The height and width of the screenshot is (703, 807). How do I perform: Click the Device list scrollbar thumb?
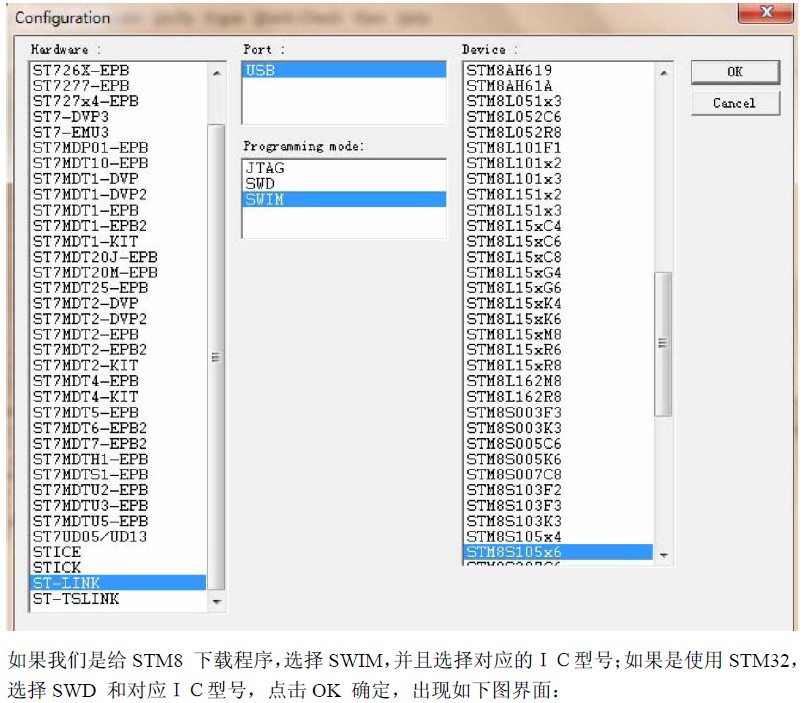point(663,343)
